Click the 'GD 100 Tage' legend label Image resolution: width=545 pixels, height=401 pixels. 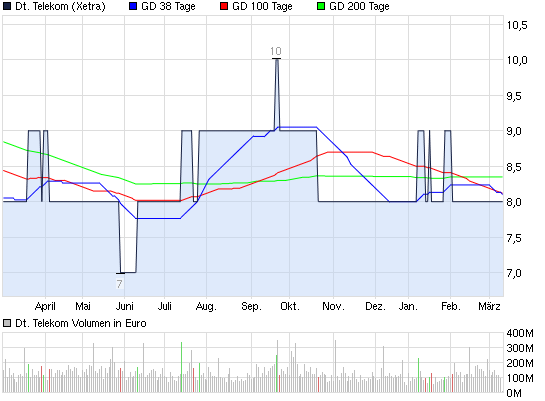[x=262, y=7]
